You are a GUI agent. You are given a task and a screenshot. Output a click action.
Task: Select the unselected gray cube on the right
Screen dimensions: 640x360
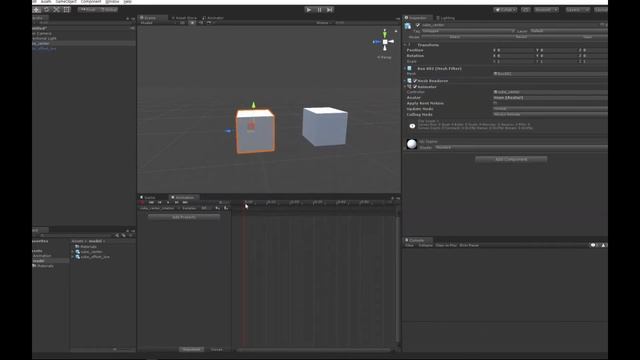click(x=325, y=126)
